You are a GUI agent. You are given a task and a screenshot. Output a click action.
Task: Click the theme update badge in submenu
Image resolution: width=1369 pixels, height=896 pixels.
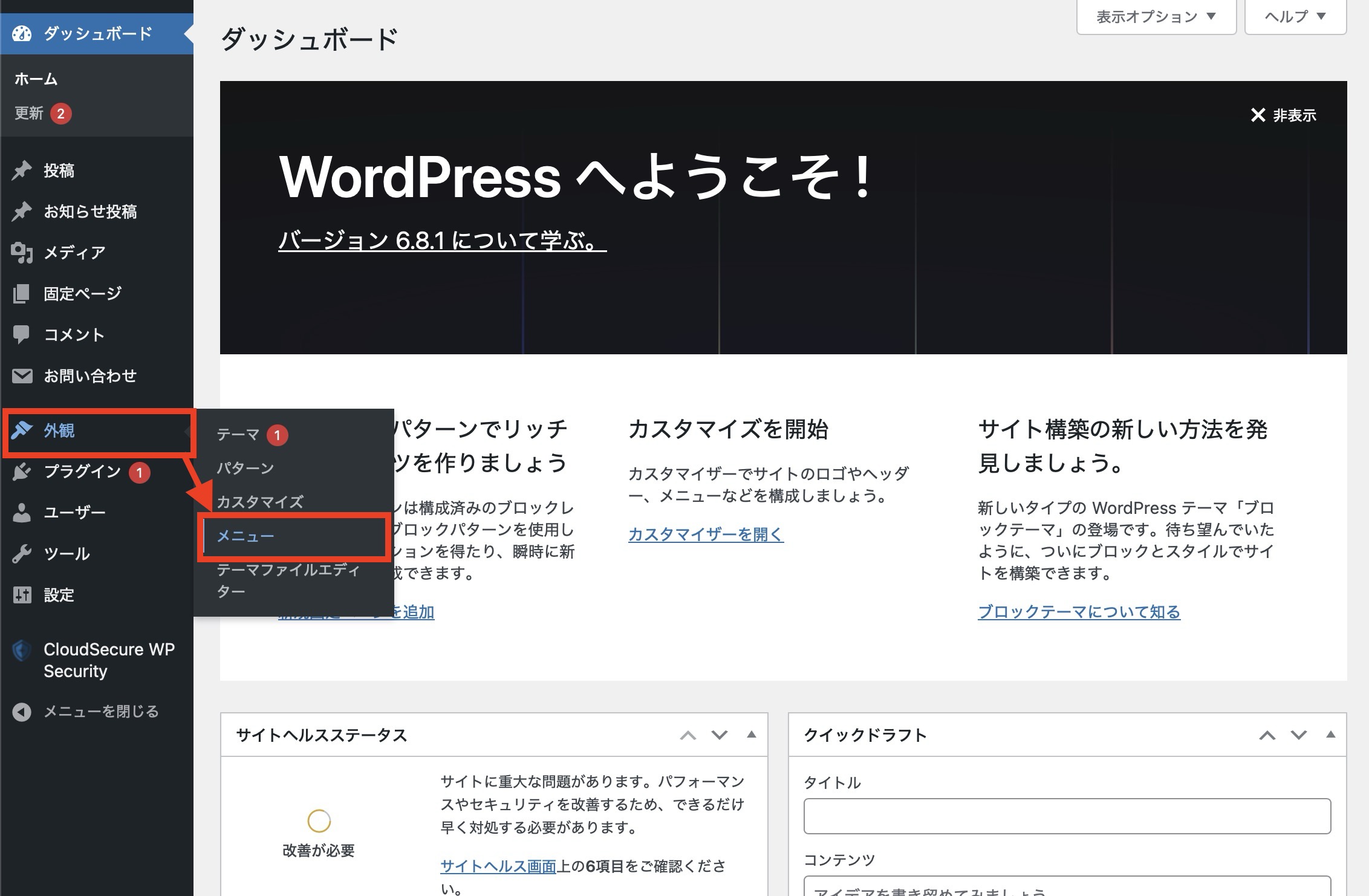[277, 435]
